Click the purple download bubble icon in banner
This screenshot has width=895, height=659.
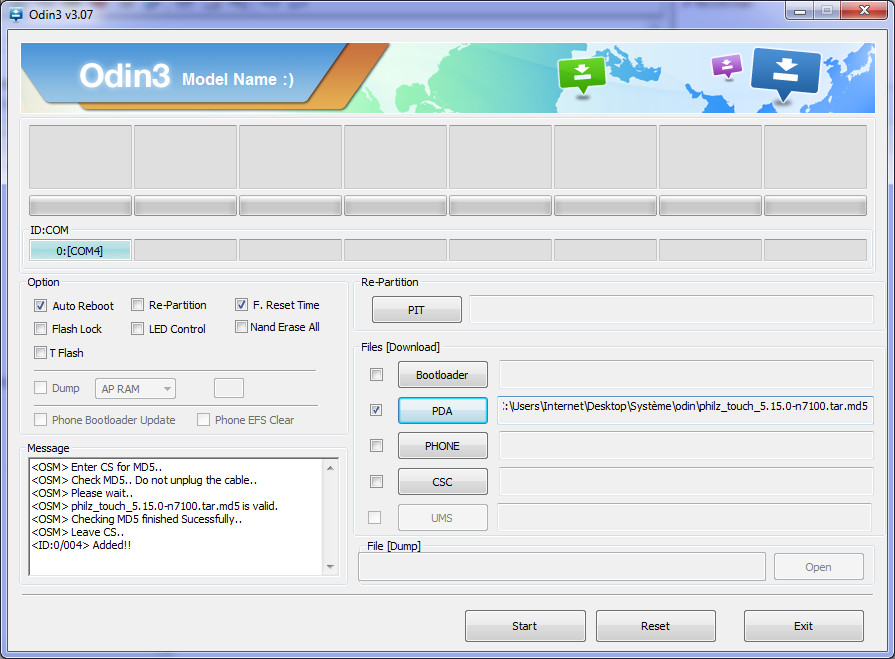[x=727, y=66]
